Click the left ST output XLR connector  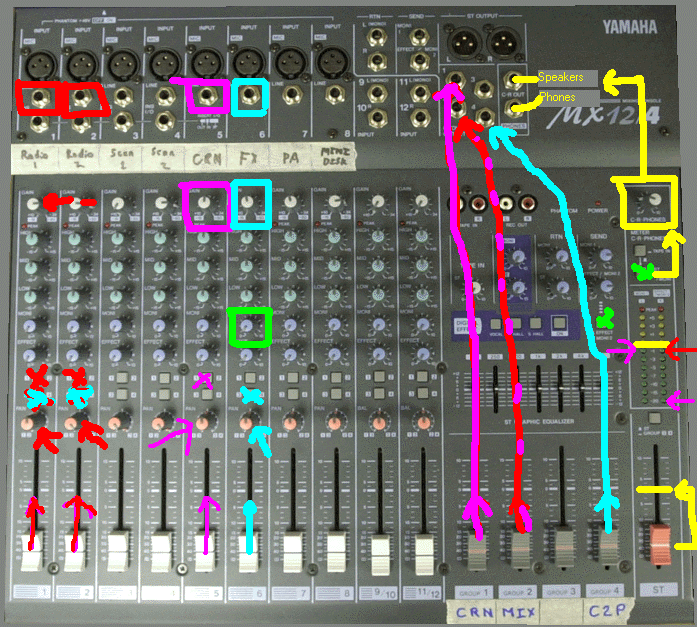pyautogui.click(x=462, y=43)
